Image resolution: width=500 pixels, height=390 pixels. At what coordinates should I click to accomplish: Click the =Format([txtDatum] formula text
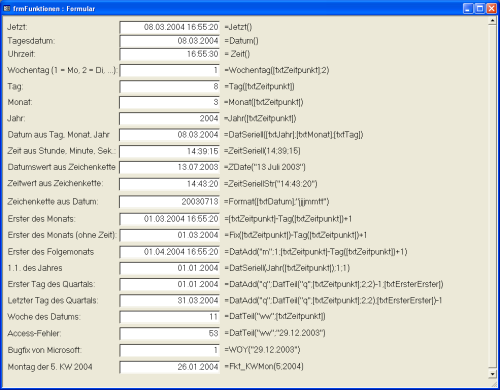point(277,202)
